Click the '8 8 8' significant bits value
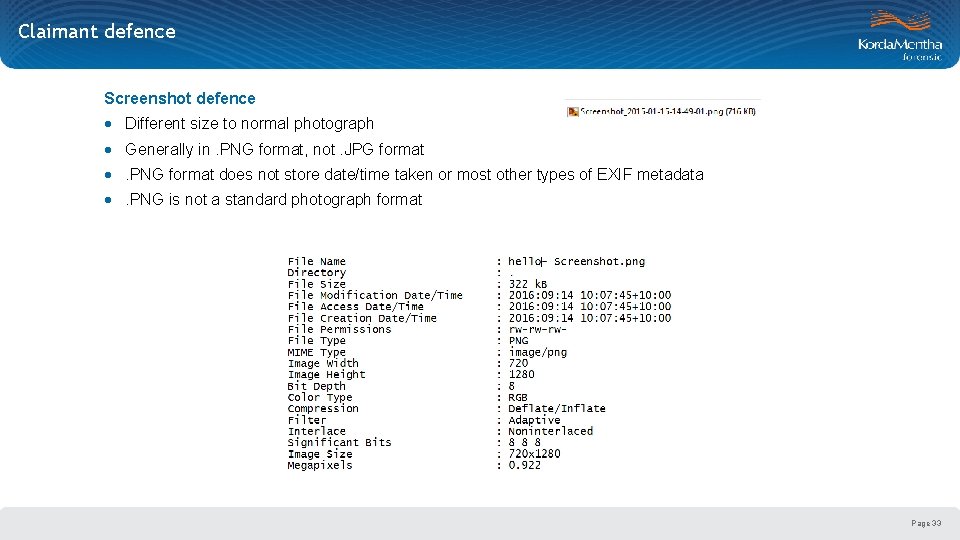 tap(524, 442)
